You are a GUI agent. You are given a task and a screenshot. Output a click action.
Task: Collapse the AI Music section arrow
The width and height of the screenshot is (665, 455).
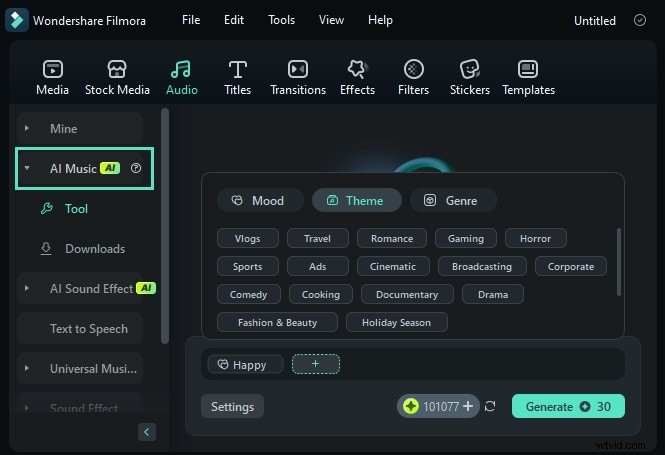[27, 169]
